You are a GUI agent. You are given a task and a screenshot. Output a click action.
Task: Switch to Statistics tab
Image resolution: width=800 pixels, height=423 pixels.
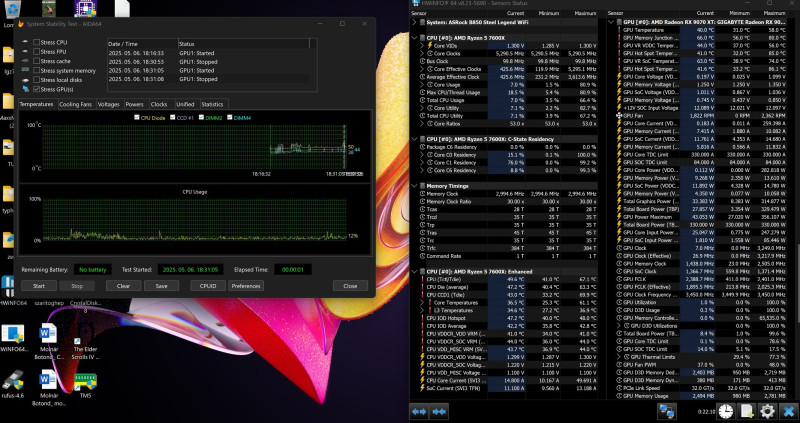[x=212, y=104]
